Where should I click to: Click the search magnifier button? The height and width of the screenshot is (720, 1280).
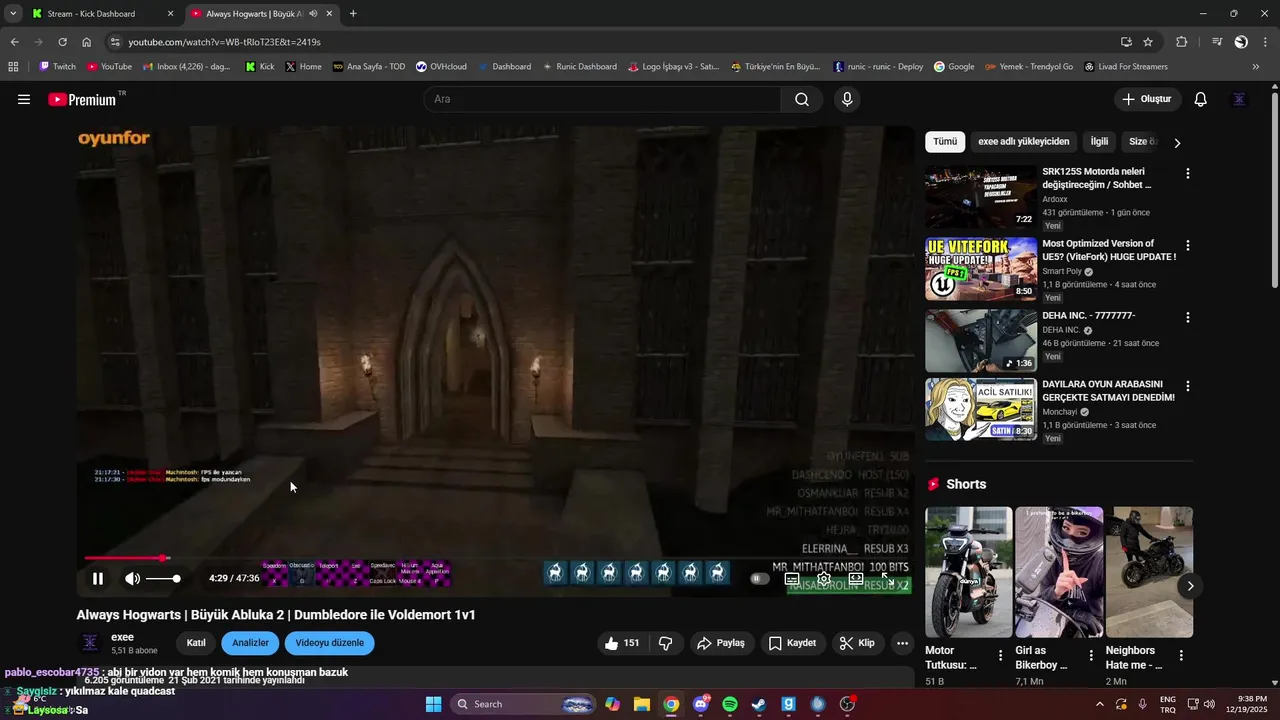click(x=802, y=99)
